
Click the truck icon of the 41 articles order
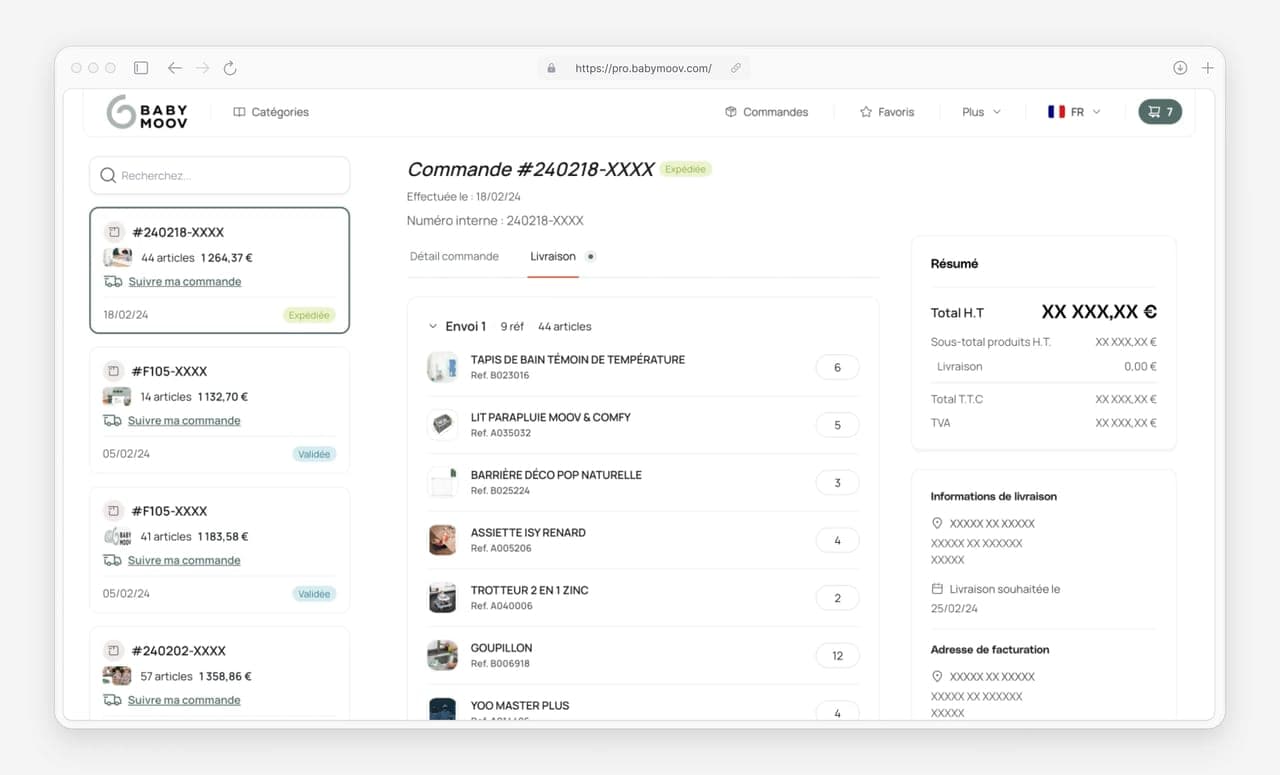click(113, 561)
